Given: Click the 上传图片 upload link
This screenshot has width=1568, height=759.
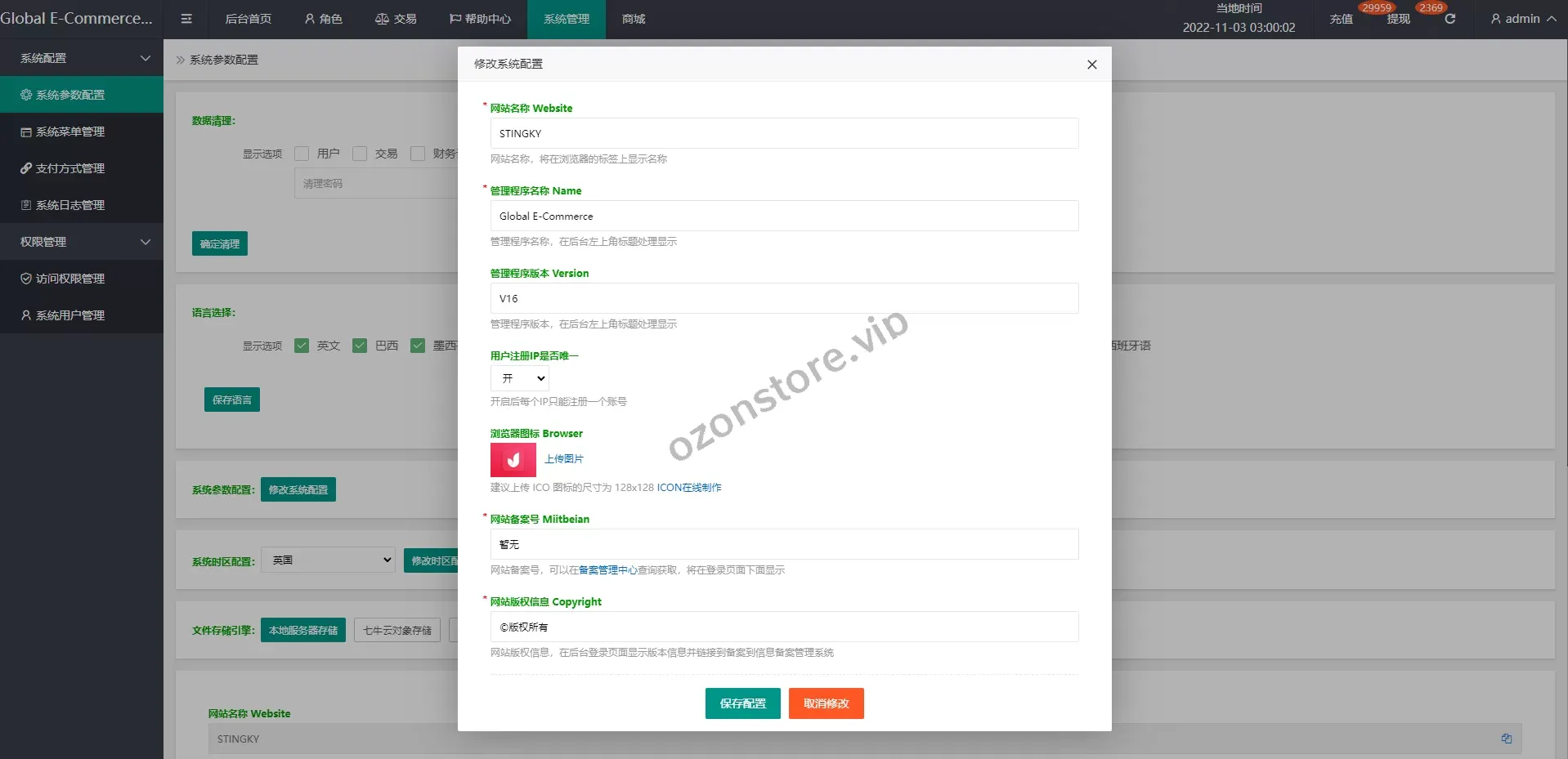Looking at the screenshot, I should pos(564,459).
